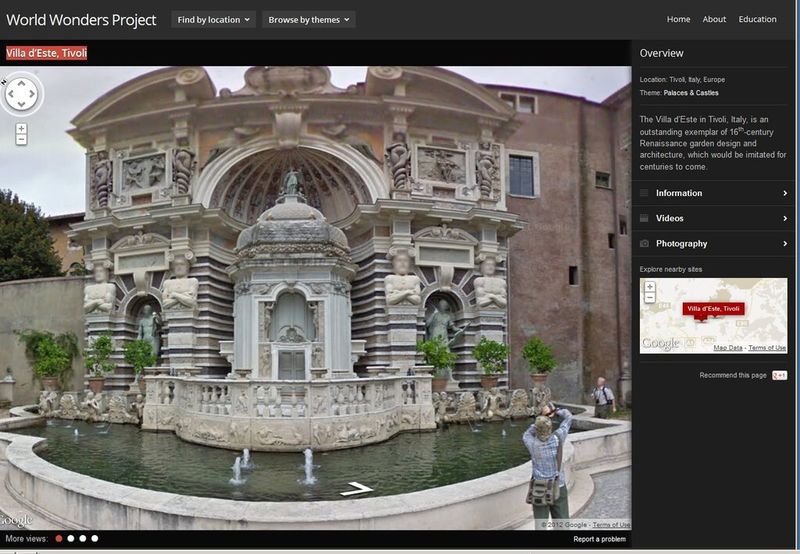The height and width of the screenshot is (554, 800).
Task: Click the Photography camera icon
Action: point(644,243)
